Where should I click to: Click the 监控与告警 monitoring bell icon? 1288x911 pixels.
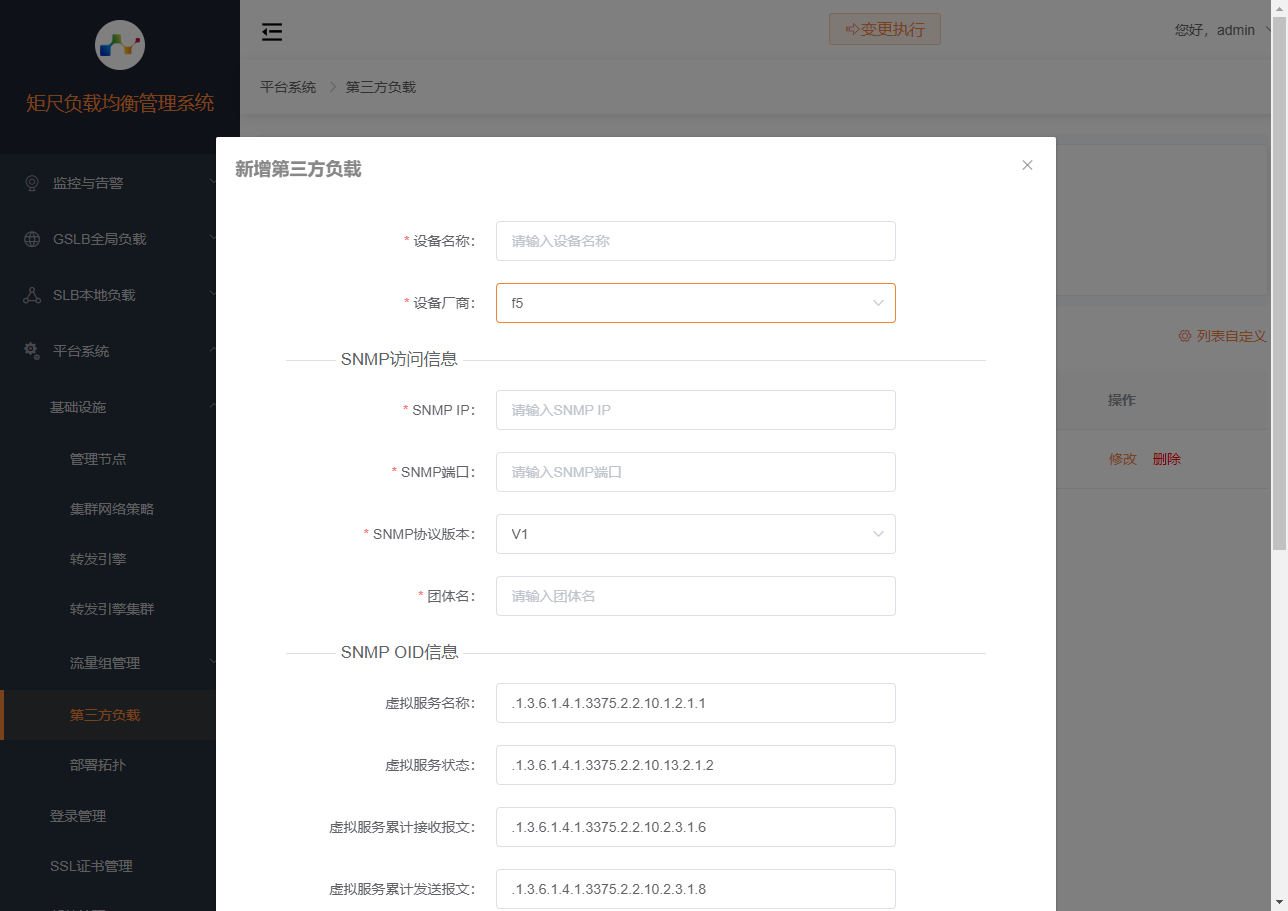[30, 182]
